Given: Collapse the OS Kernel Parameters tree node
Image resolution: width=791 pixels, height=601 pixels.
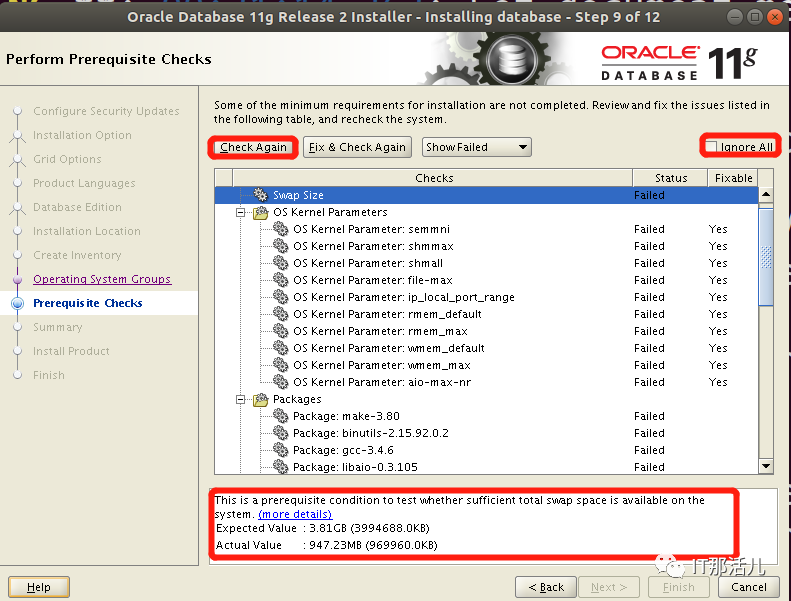Looking at the screenshot, I should [x=241, y=212].
